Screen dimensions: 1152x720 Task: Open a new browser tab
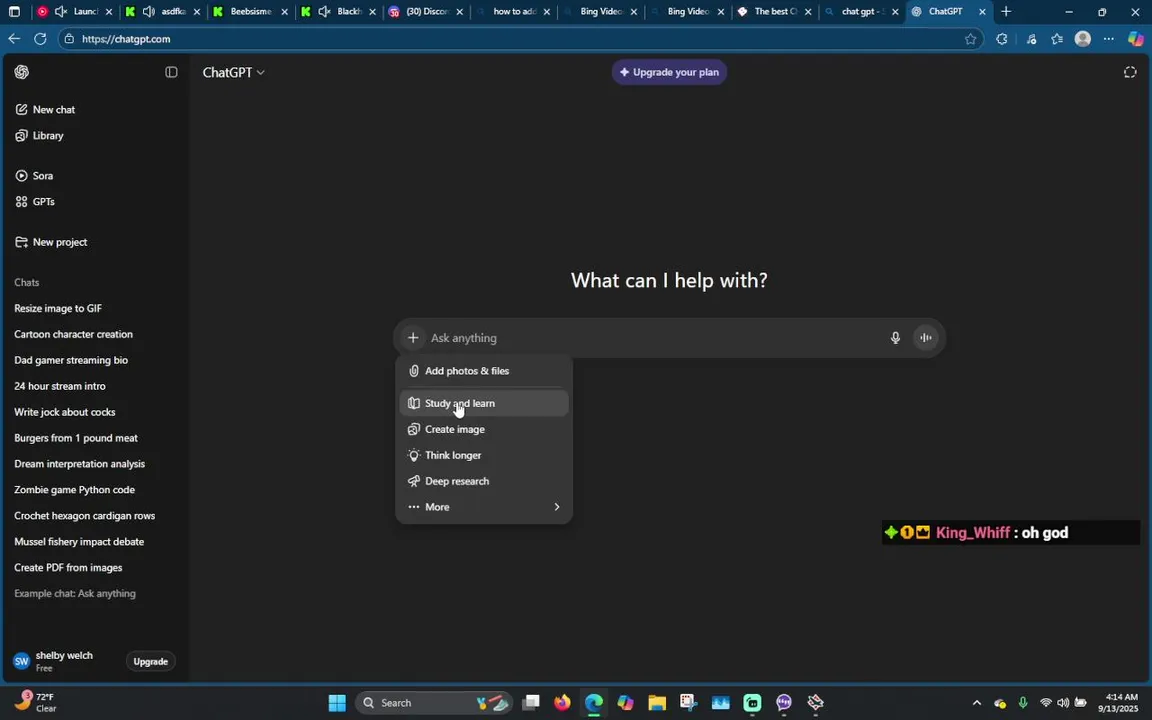click(1006, 12)
